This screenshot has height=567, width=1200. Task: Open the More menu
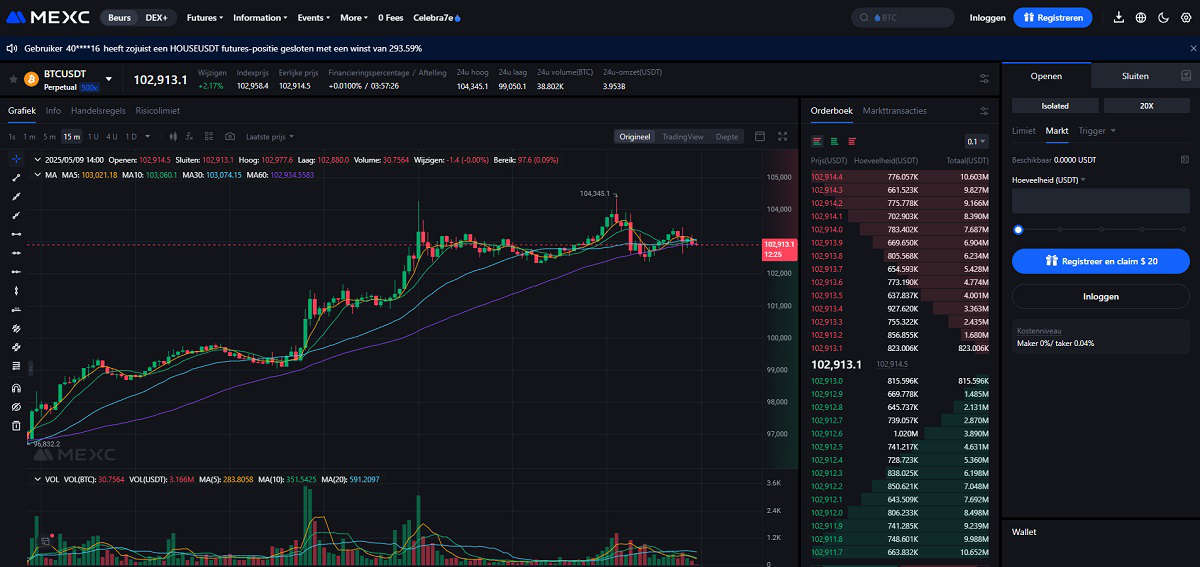point(353,18)
